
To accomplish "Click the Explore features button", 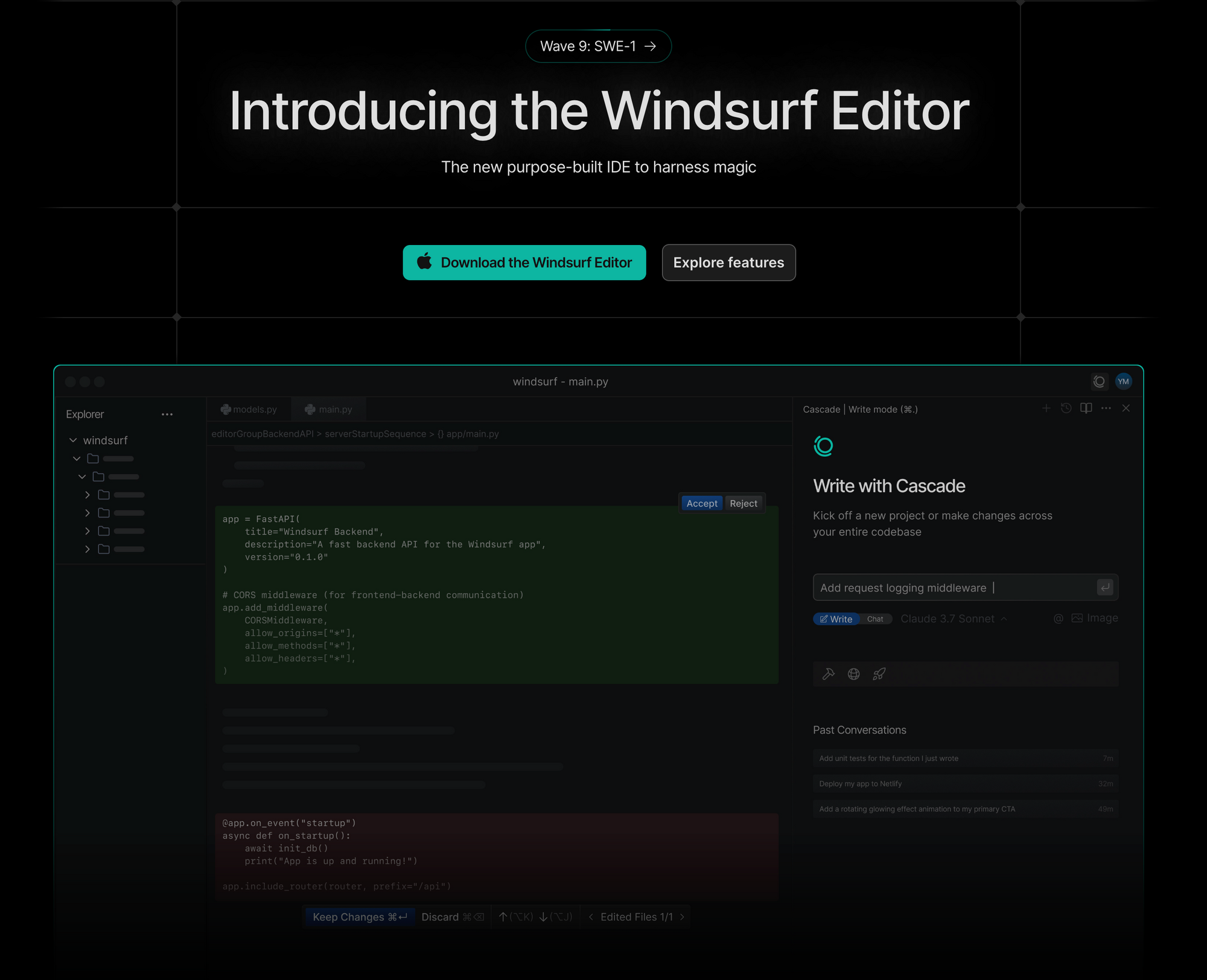I will tap(728, 262).
